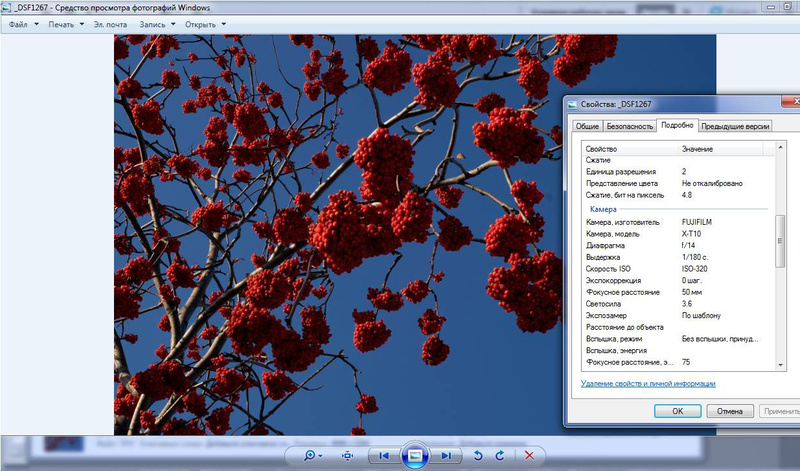
Task: Click the Эл. почта menu item
Action: click(x=110, y=23)
